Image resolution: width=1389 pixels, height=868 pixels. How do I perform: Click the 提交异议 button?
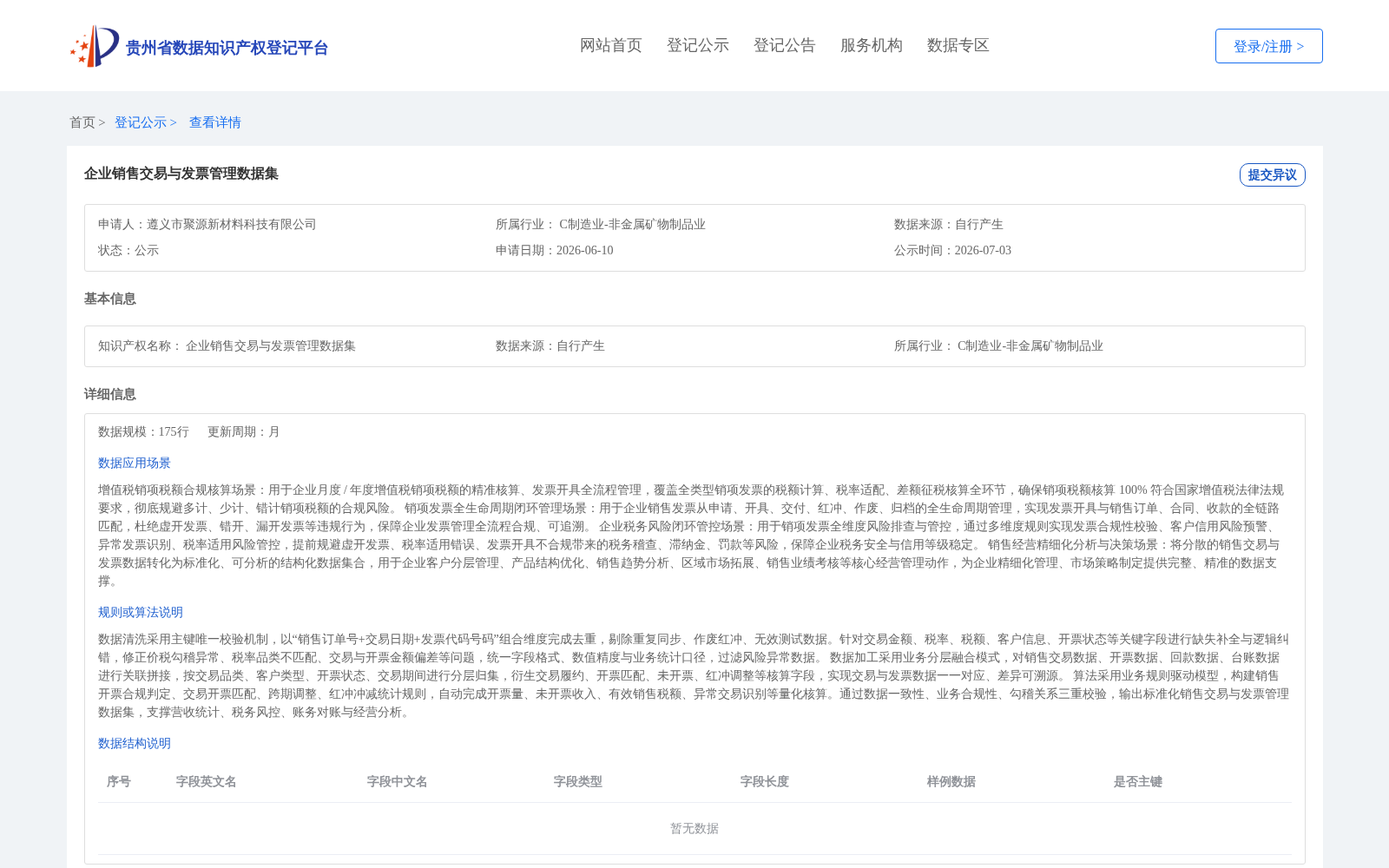pos(1272,174)
